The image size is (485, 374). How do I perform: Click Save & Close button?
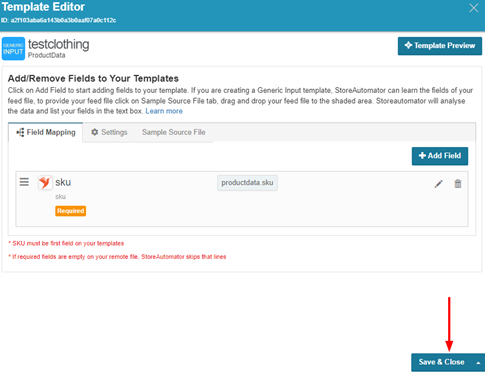[442, 362]
